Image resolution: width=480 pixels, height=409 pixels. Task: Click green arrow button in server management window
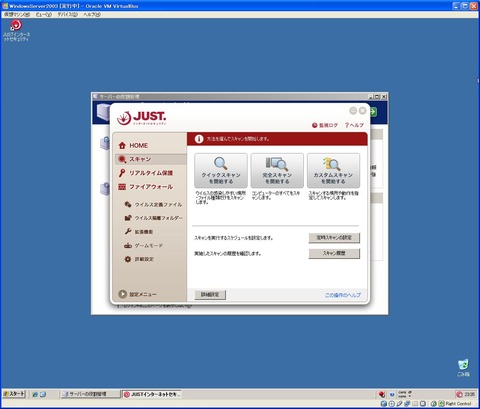point(373,112)
